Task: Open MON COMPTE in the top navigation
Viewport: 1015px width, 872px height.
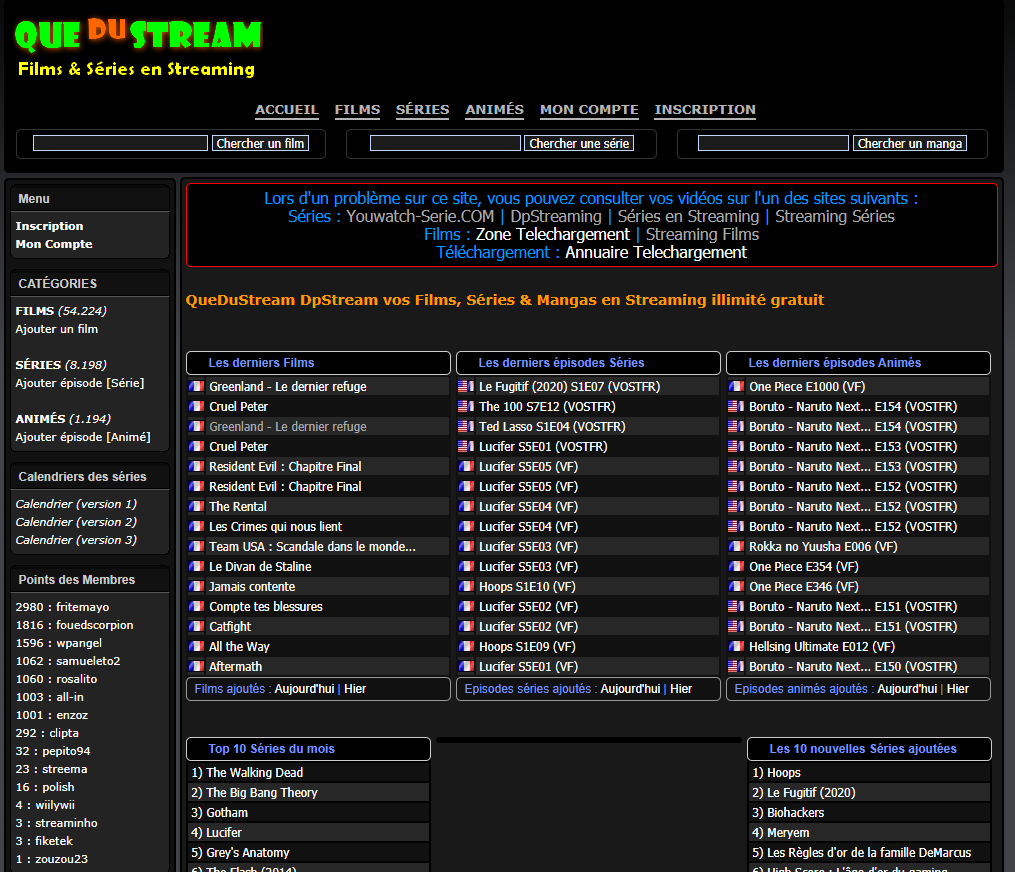Action: click(589, 109)
